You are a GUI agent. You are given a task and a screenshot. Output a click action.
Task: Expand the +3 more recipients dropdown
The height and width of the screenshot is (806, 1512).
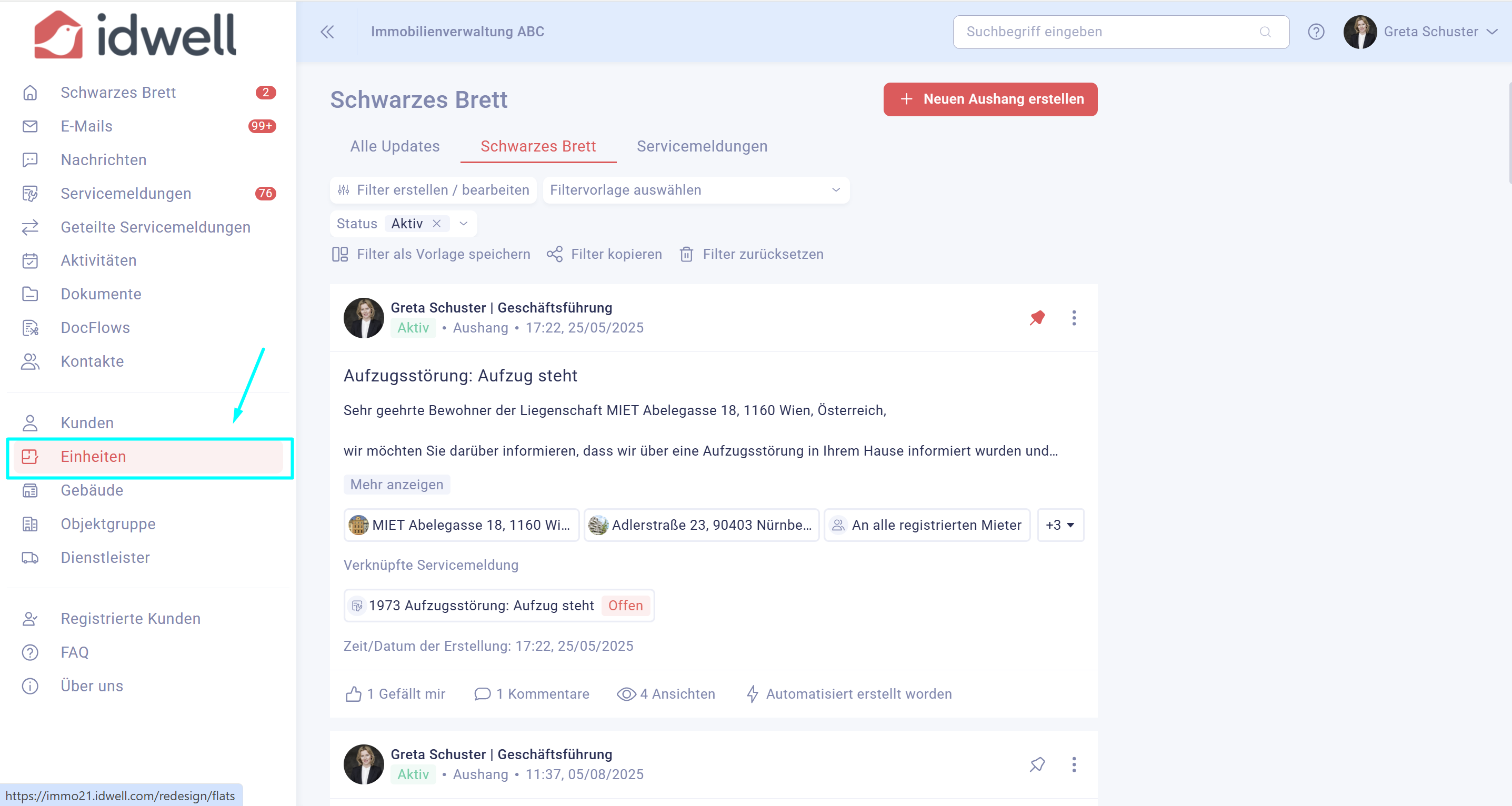(x=1060, y=525)
